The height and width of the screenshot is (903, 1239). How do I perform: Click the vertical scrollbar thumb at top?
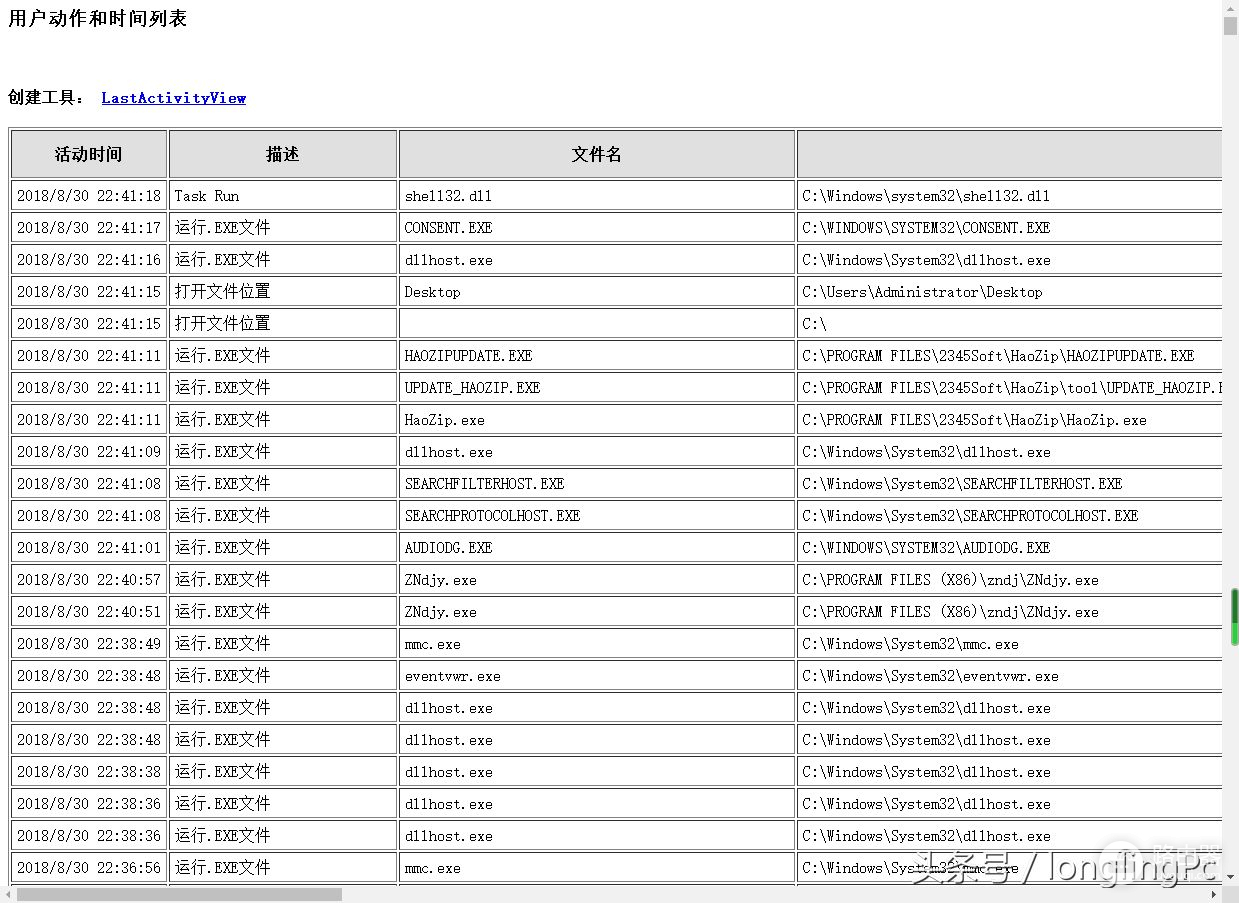tap(1230, 25)
